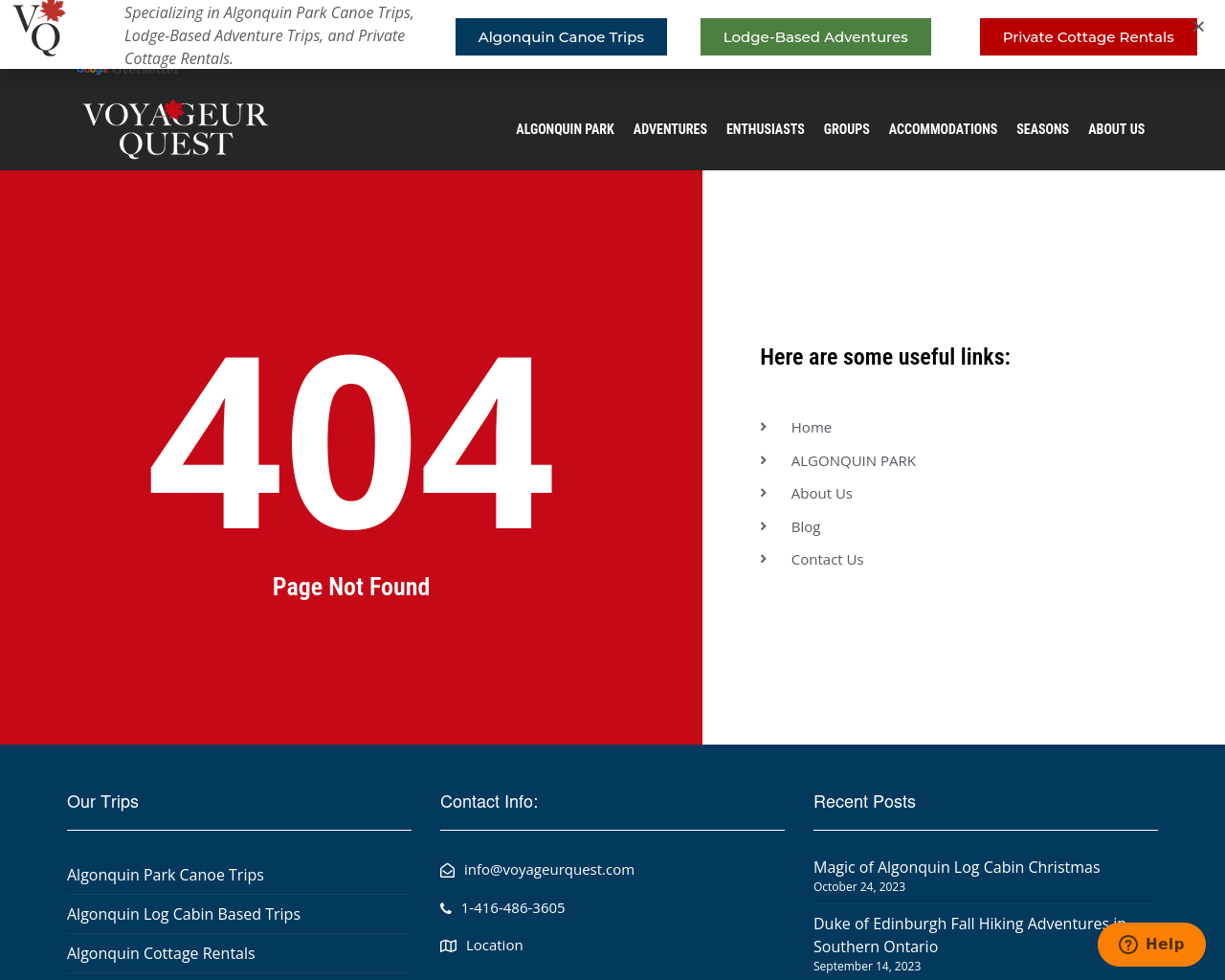This screenshot has height=980, width=1225.
Task: Open Private Cottage Rentals red button
Action: (x=1088, y=37)
